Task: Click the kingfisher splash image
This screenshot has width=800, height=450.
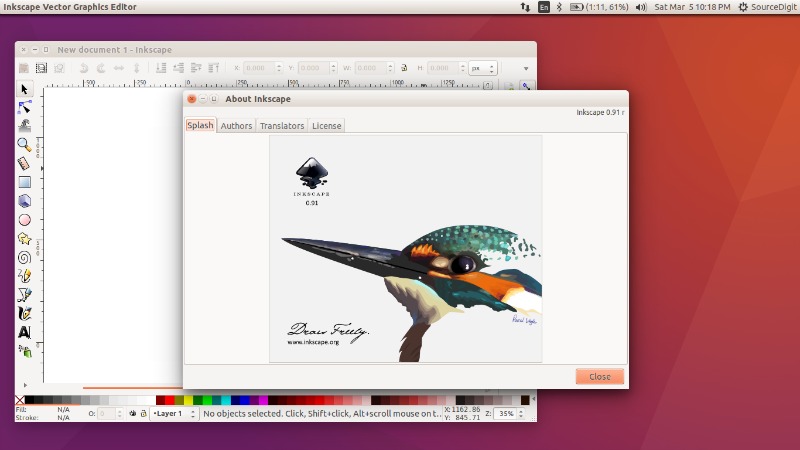Action: click(x=406, y=249)
